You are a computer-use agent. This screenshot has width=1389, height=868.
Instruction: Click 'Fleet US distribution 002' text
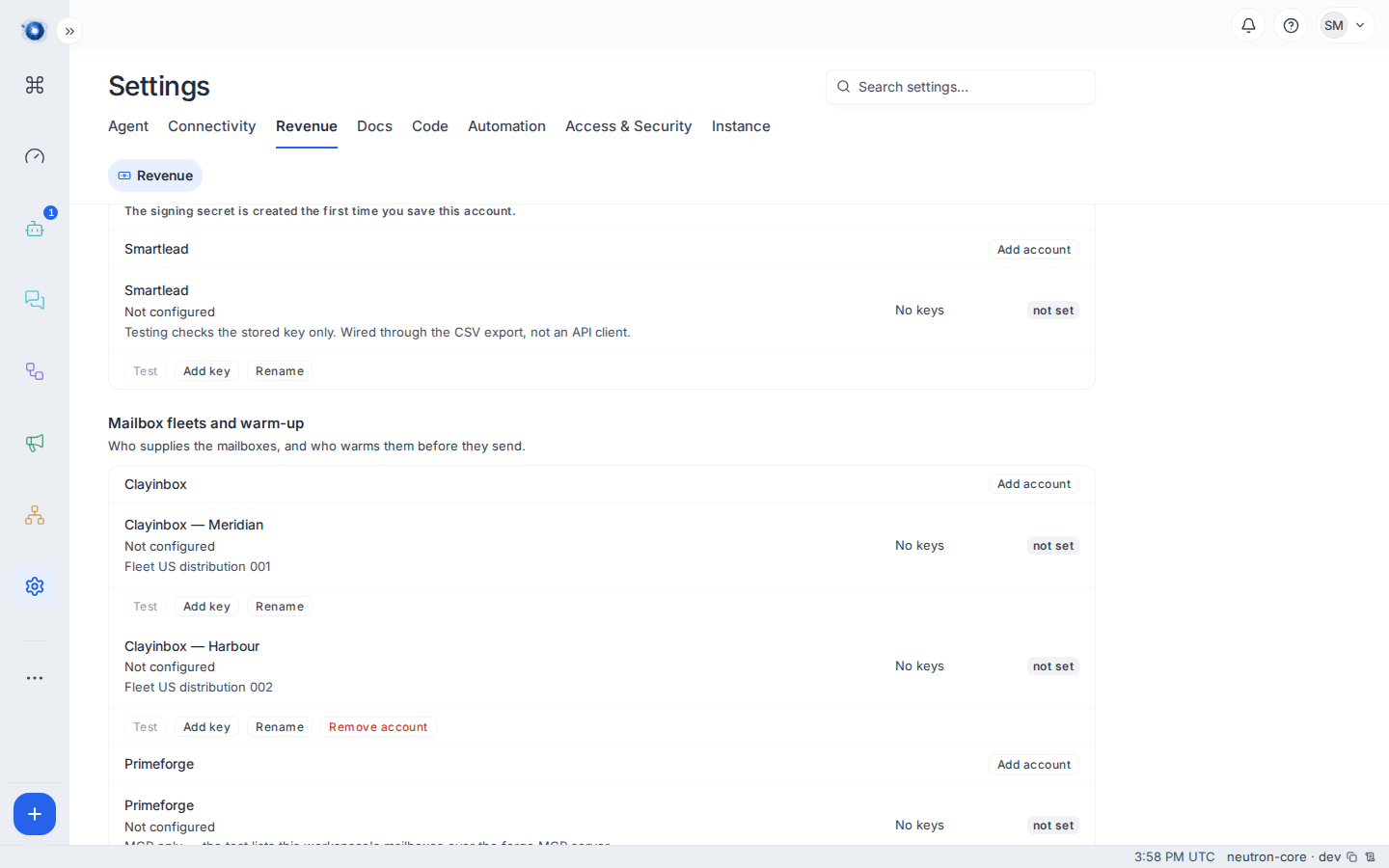point(199,688)
